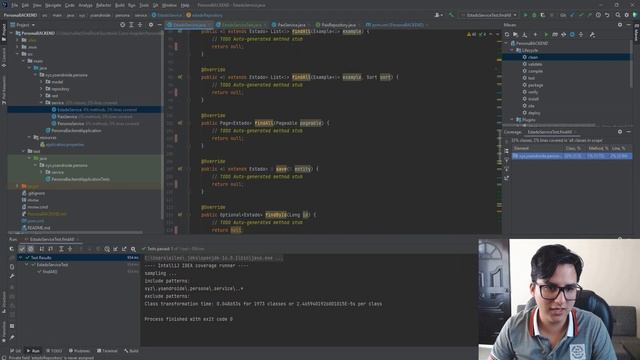Select package goal in Maven Lifecycle
640x360 pixels.
tap(535, 85)
